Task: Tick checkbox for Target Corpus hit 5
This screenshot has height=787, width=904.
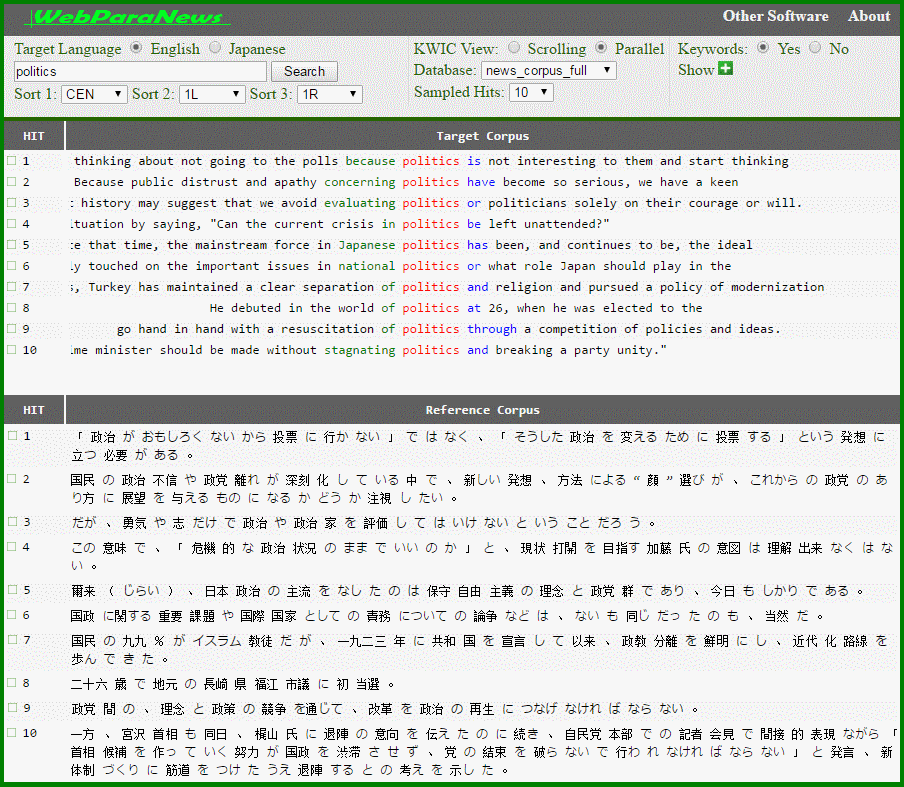Action: pyautogui.click(x=11, y=244)
